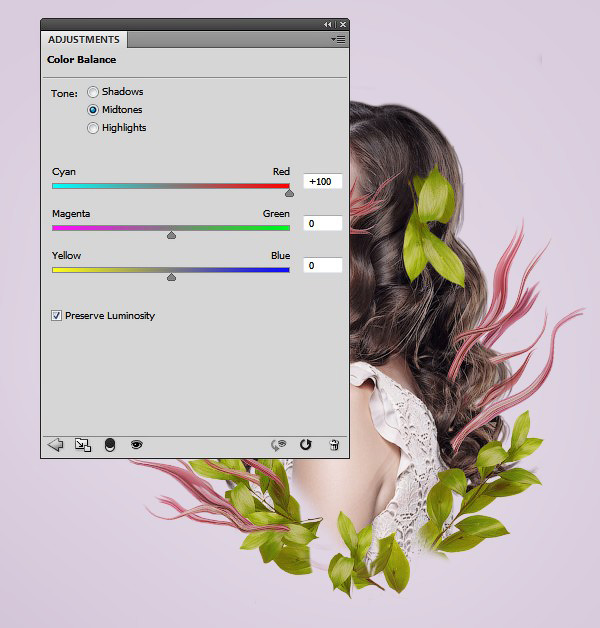Select the Shadows tone option
Image resolution: width=600 pixels, height=628 pixels.
93,92
